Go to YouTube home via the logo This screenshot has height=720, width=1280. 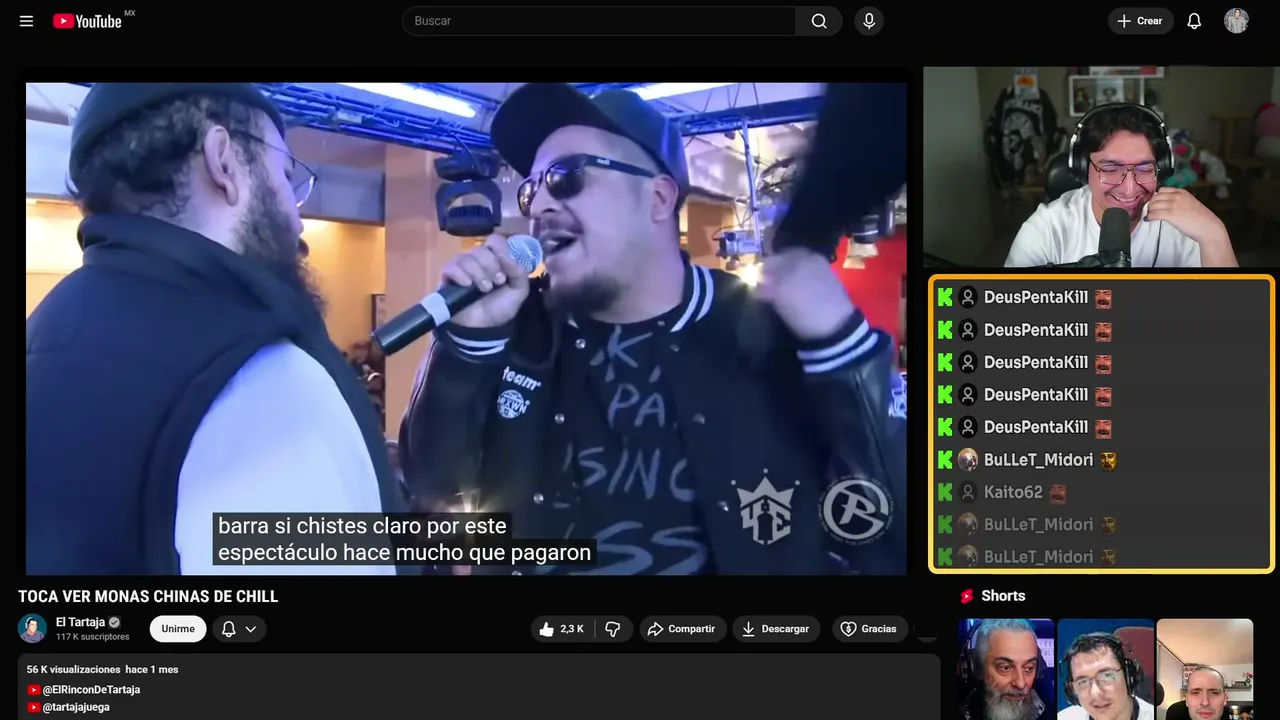pos(88,21)
